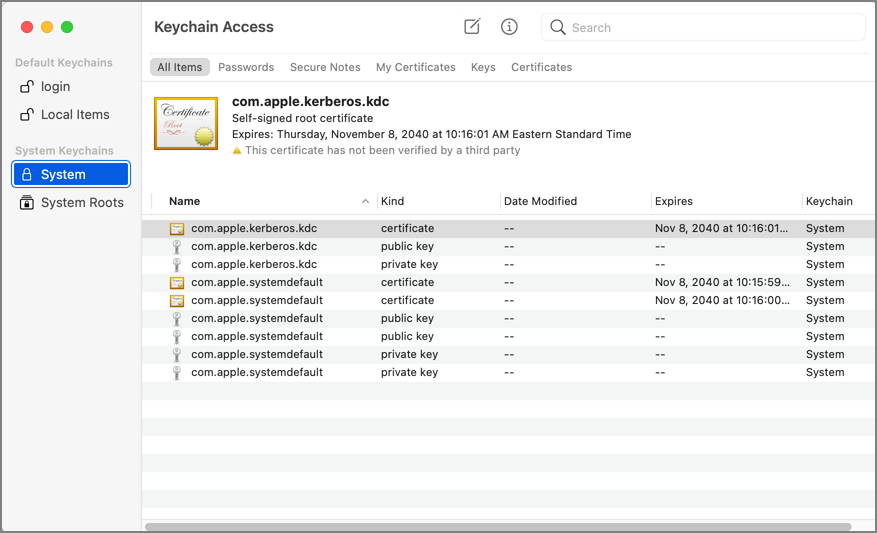Sort by the Date Modified column header
Image resolution: width=877 pixels, height=533 pixels.
pyautogui.click(x=540, y=201)
